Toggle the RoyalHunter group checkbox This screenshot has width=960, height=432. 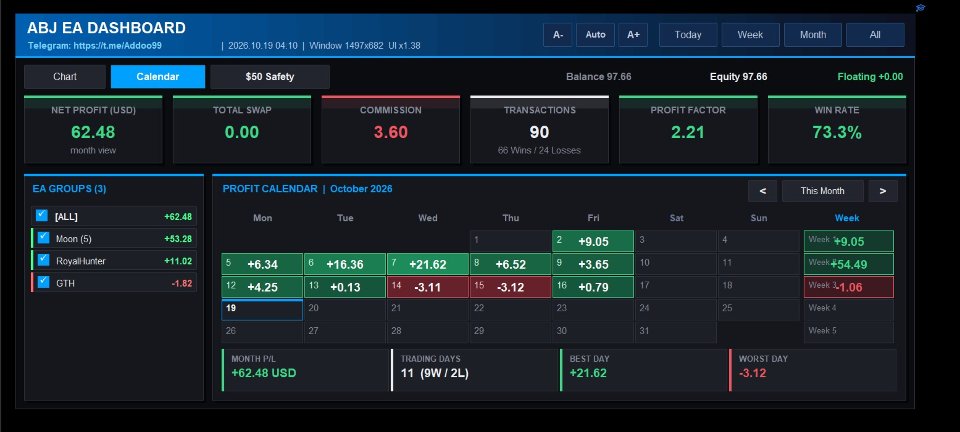coord(43,259)
